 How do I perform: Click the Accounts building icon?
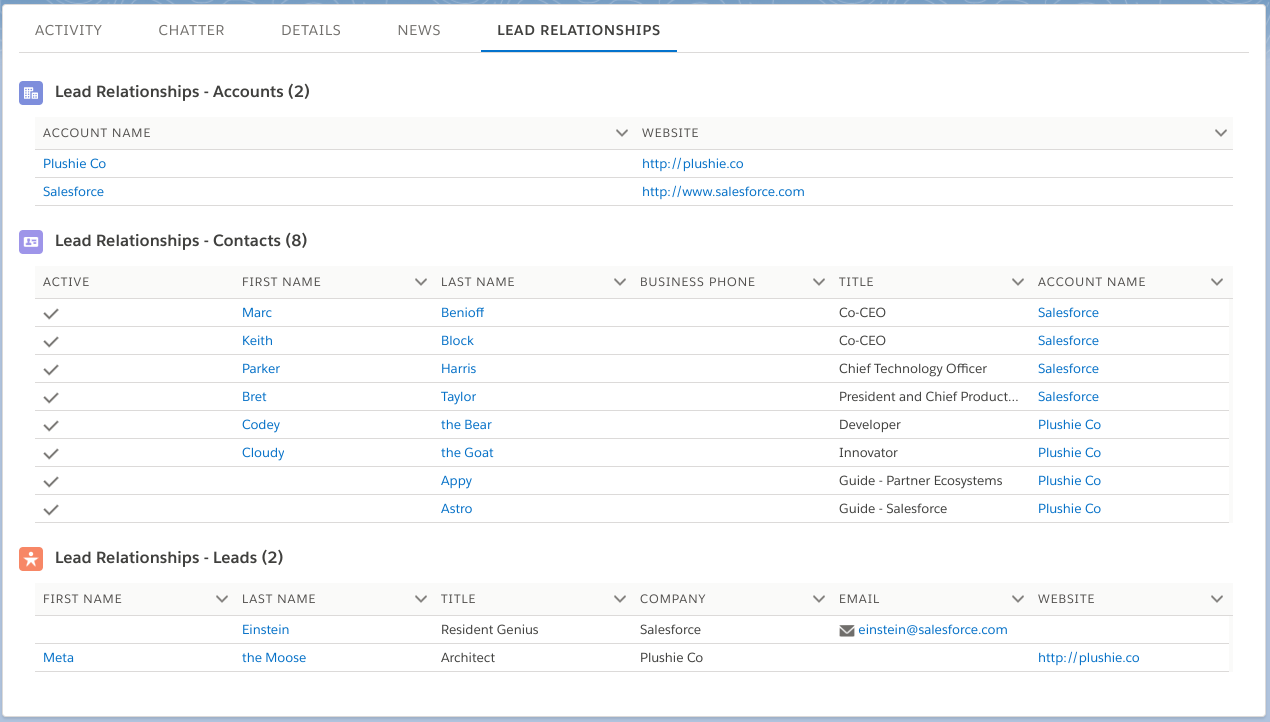(x=31, y=93)
